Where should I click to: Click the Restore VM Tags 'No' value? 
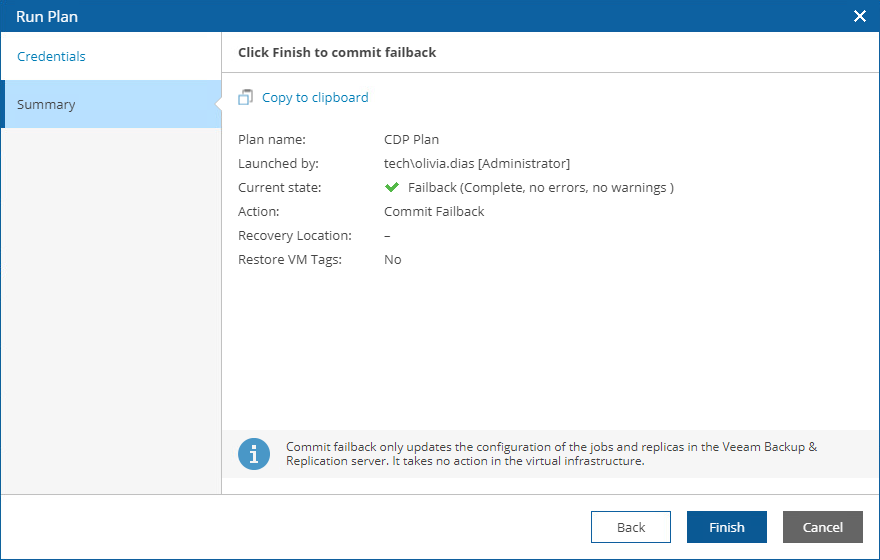(x=393, y=259)
